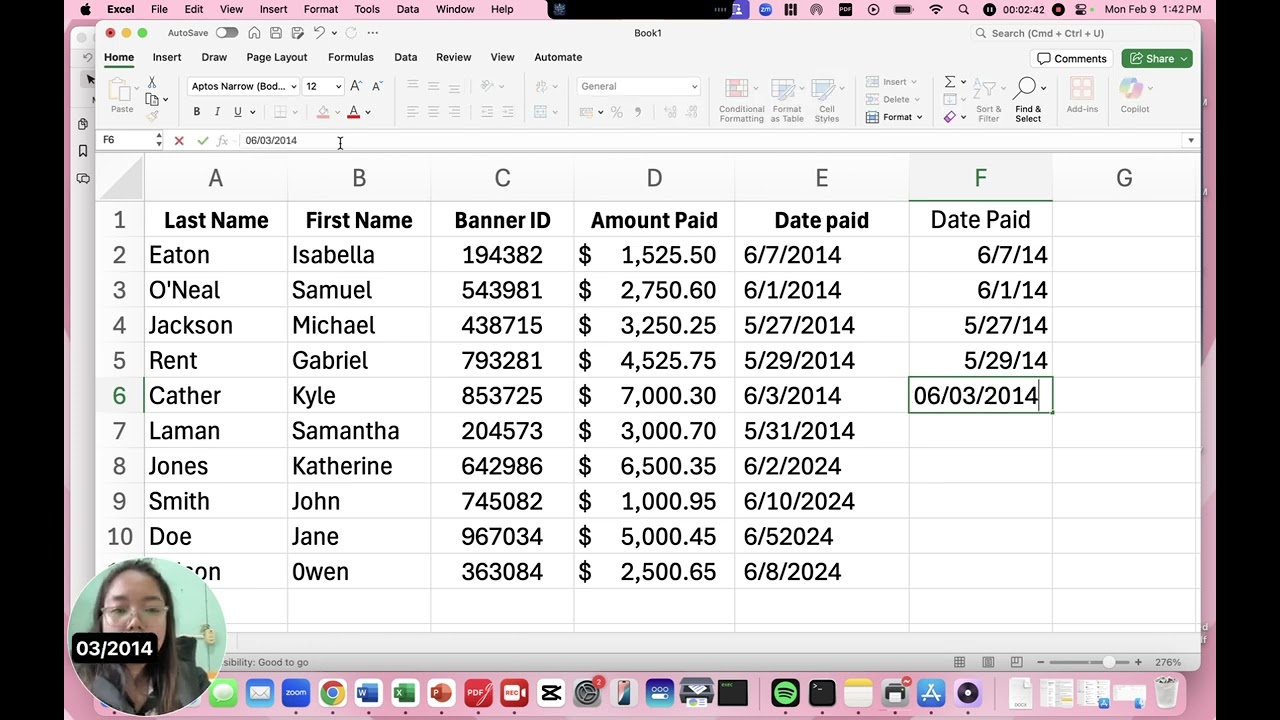Open the Insert cells dropdown

coord(892,82)
